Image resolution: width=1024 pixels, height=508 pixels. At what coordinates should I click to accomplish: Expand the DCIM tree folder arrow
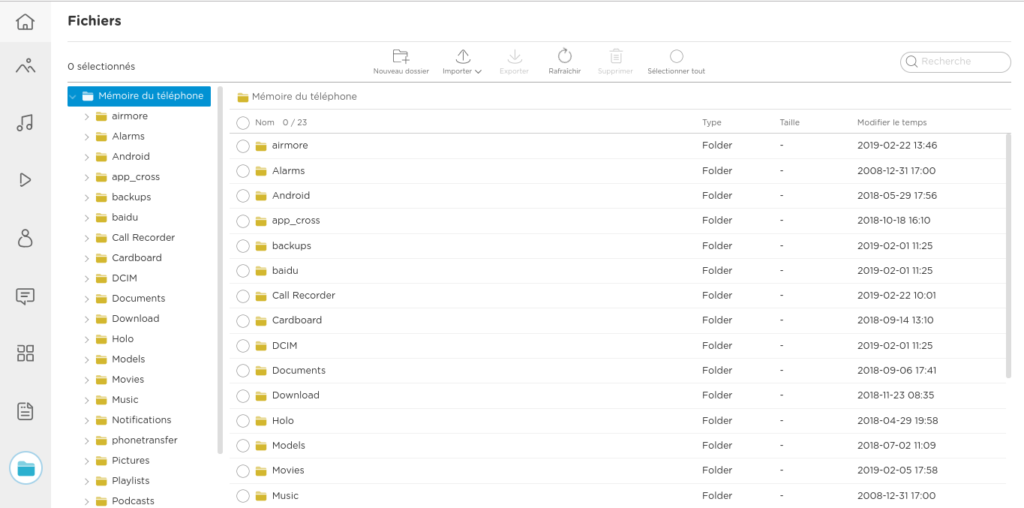point(86,279)
